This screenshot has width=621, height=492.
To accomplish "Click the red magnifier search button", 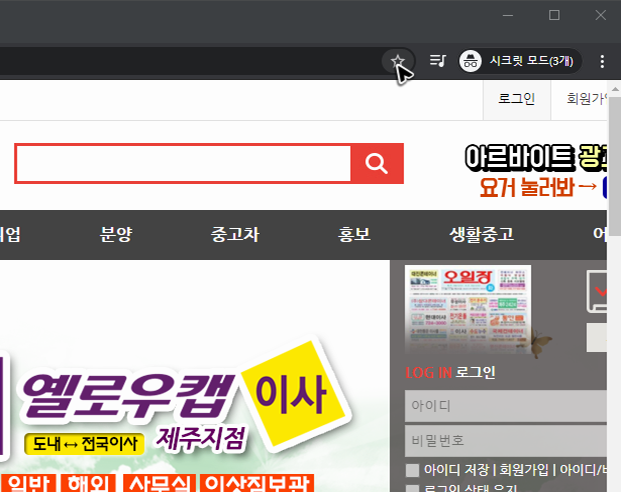I will 377,163.
